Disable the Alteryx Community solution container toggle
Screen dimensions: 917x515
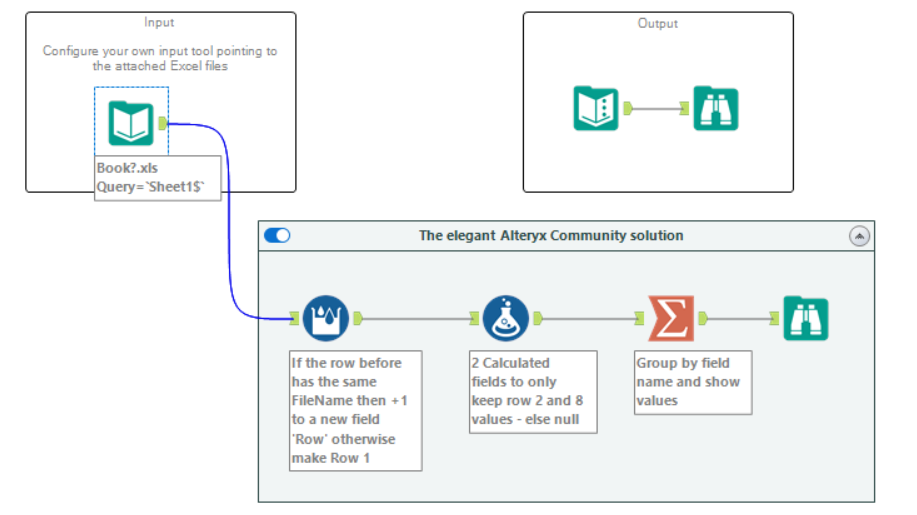[x=277, y=236]
